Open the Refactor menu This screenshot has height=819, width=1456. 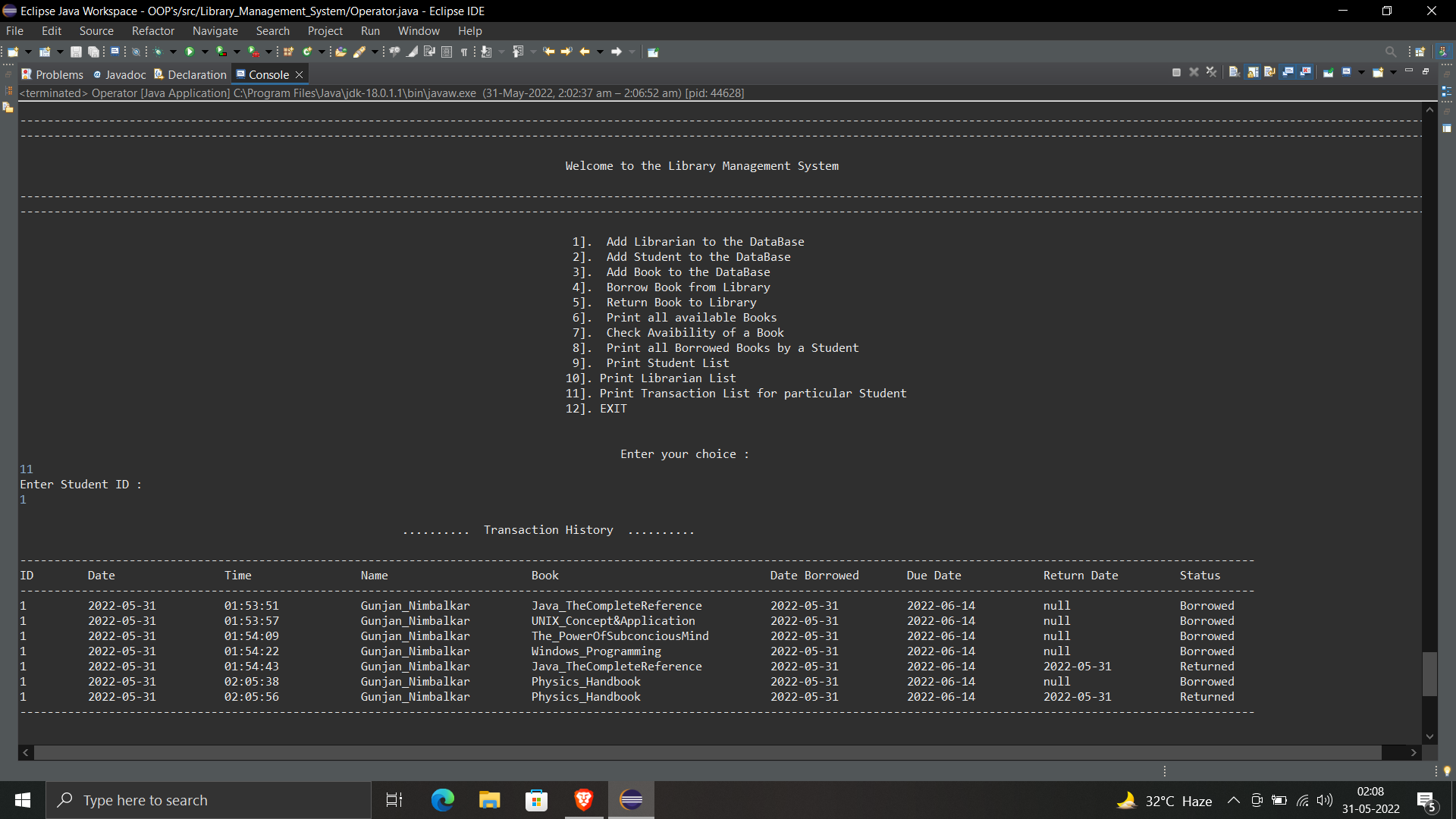coord(152,31)
